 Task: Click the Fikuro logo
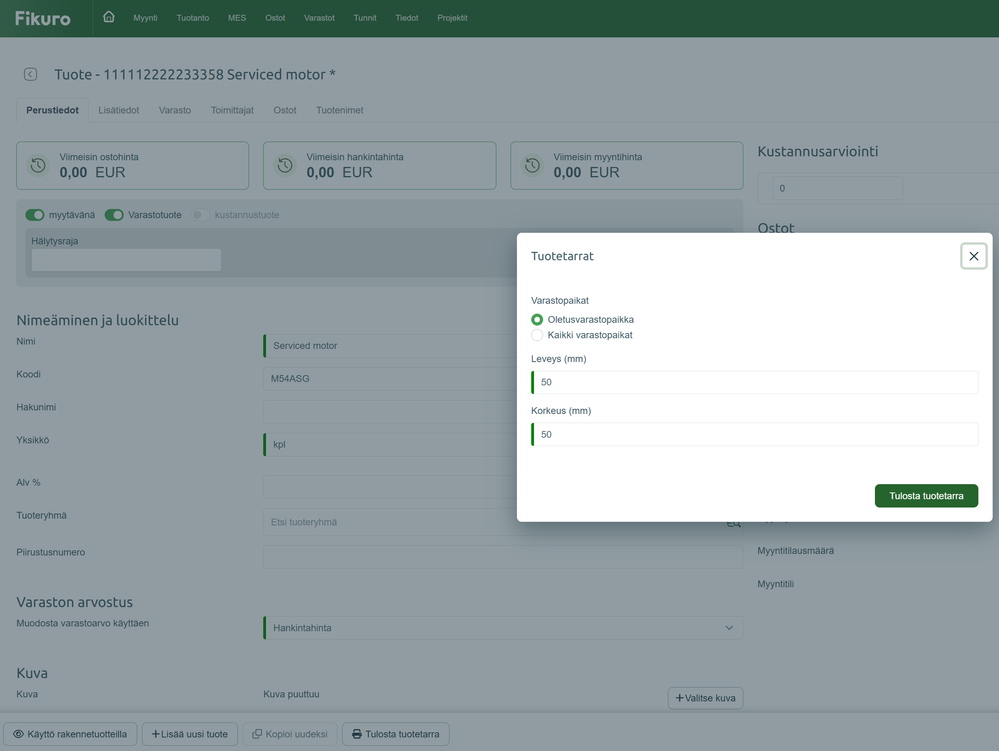coord(43,18)
